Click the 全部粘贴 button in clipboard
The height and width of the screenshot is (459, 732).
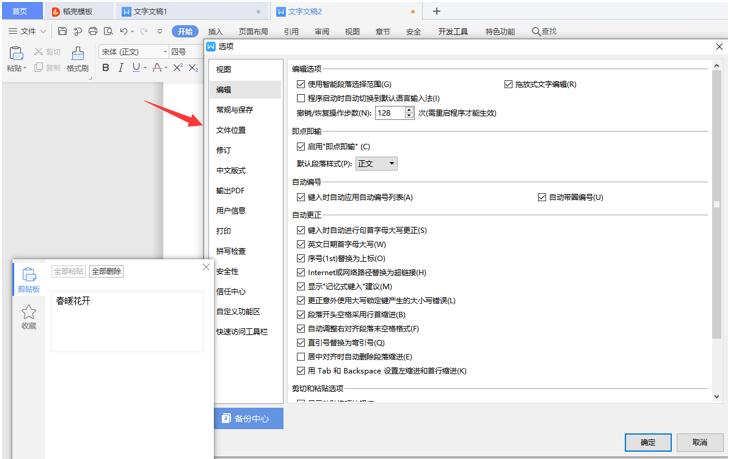click(69, 271)
